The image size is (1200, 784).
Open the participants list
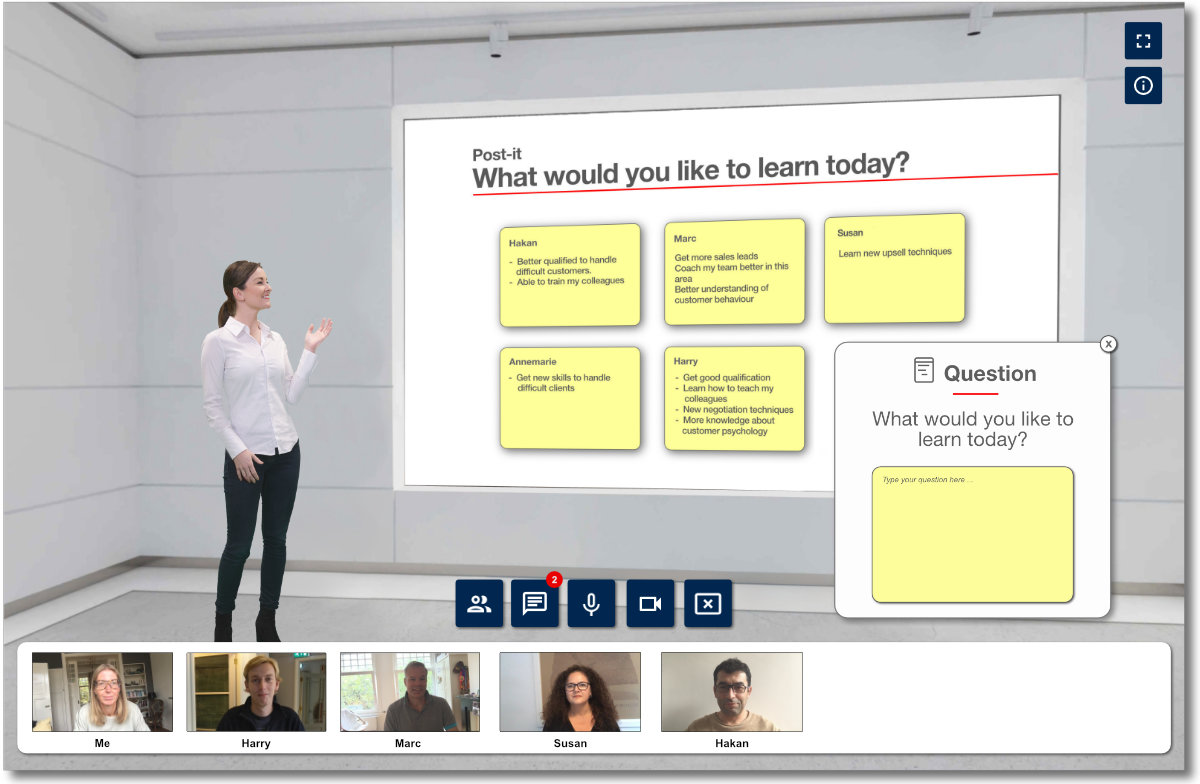[x=479, y=604]
